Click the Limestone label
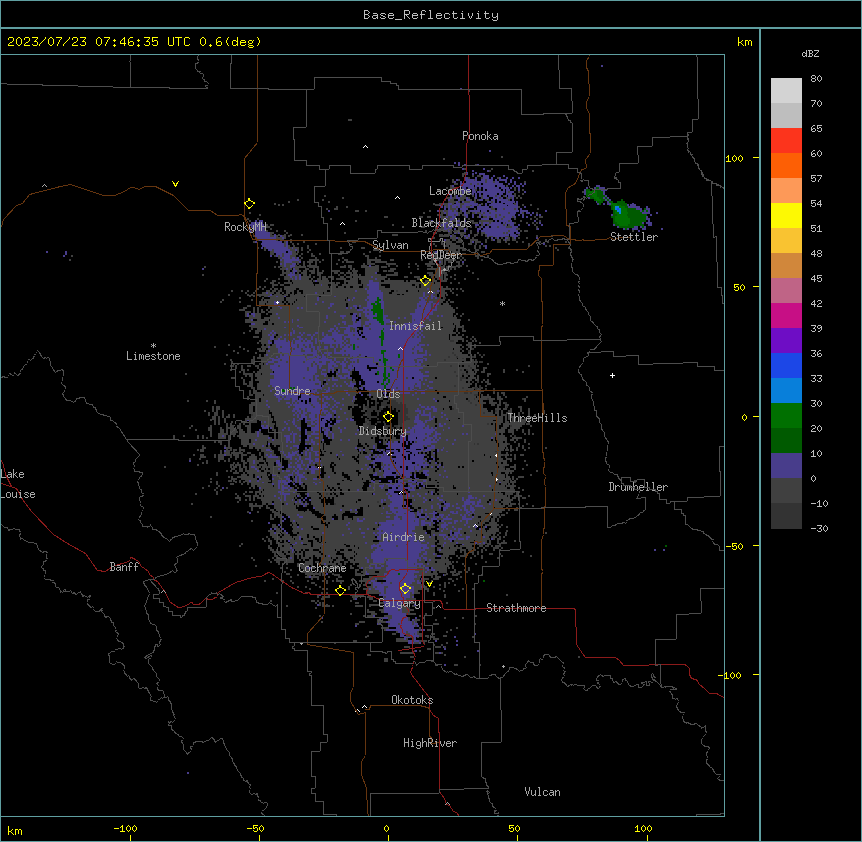This screenshot has height=842, width=862. coord(153,356)
